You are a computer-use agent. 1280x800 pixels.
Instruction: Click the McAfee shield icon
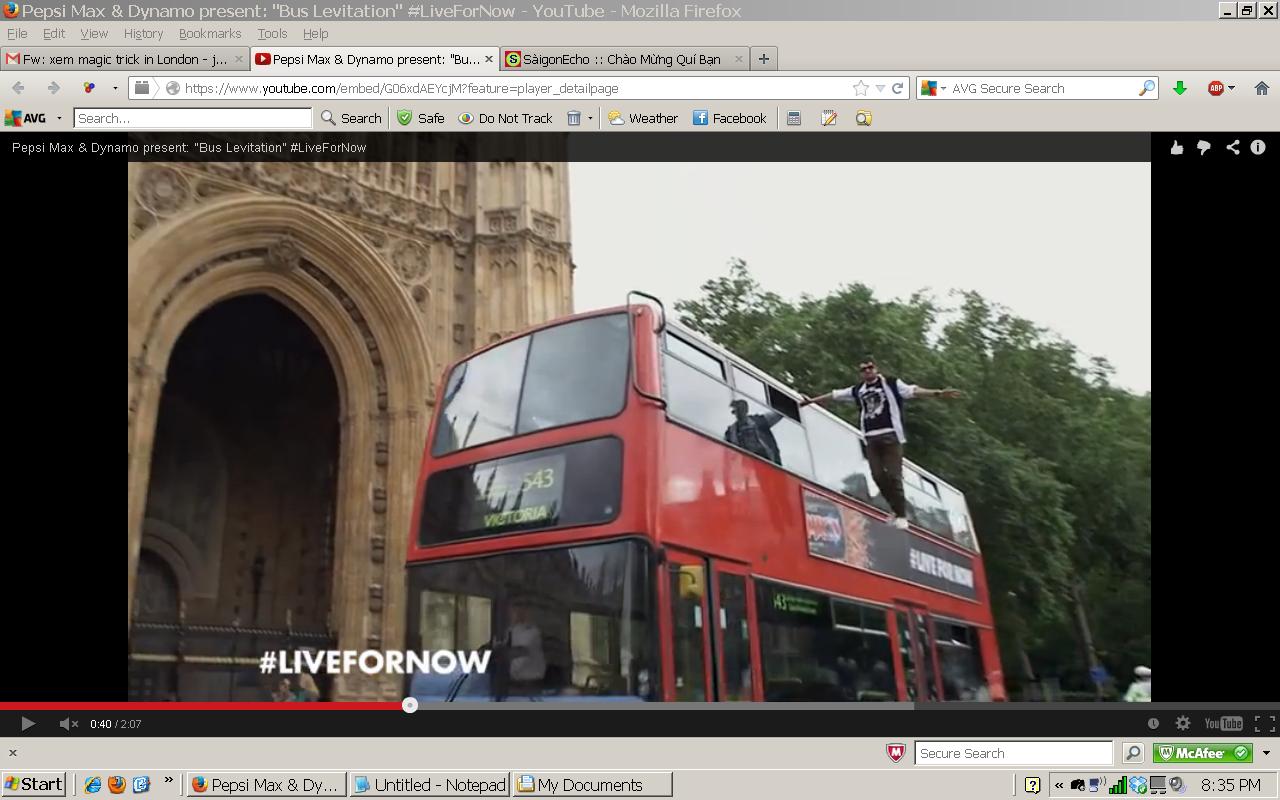pos(897,753)
